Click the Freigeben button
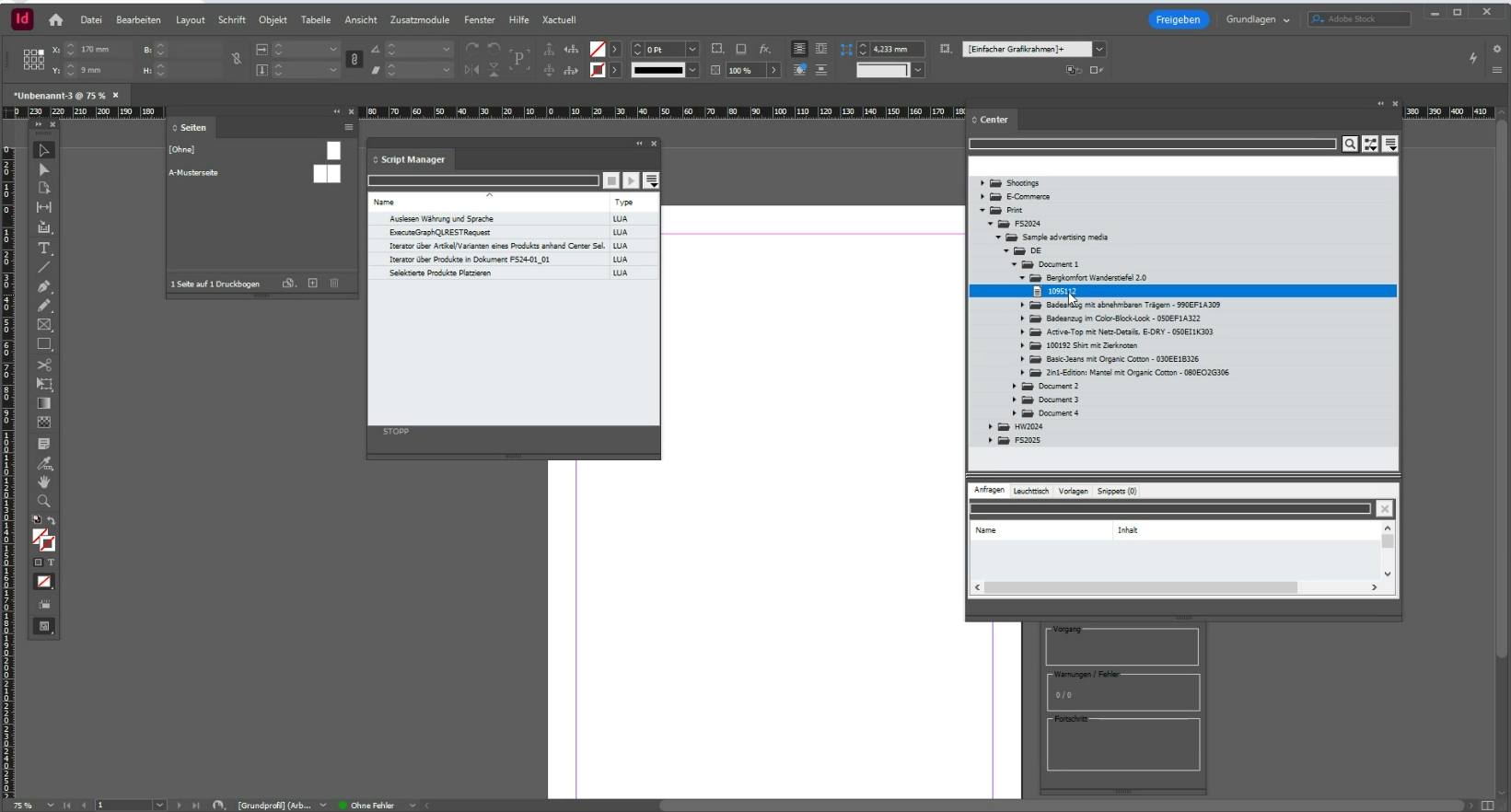 point(1178,19)
